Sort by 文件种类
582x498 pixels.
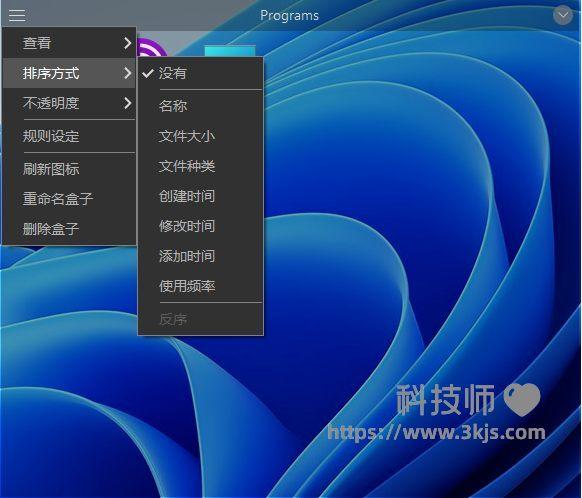(x=200, y=166)
